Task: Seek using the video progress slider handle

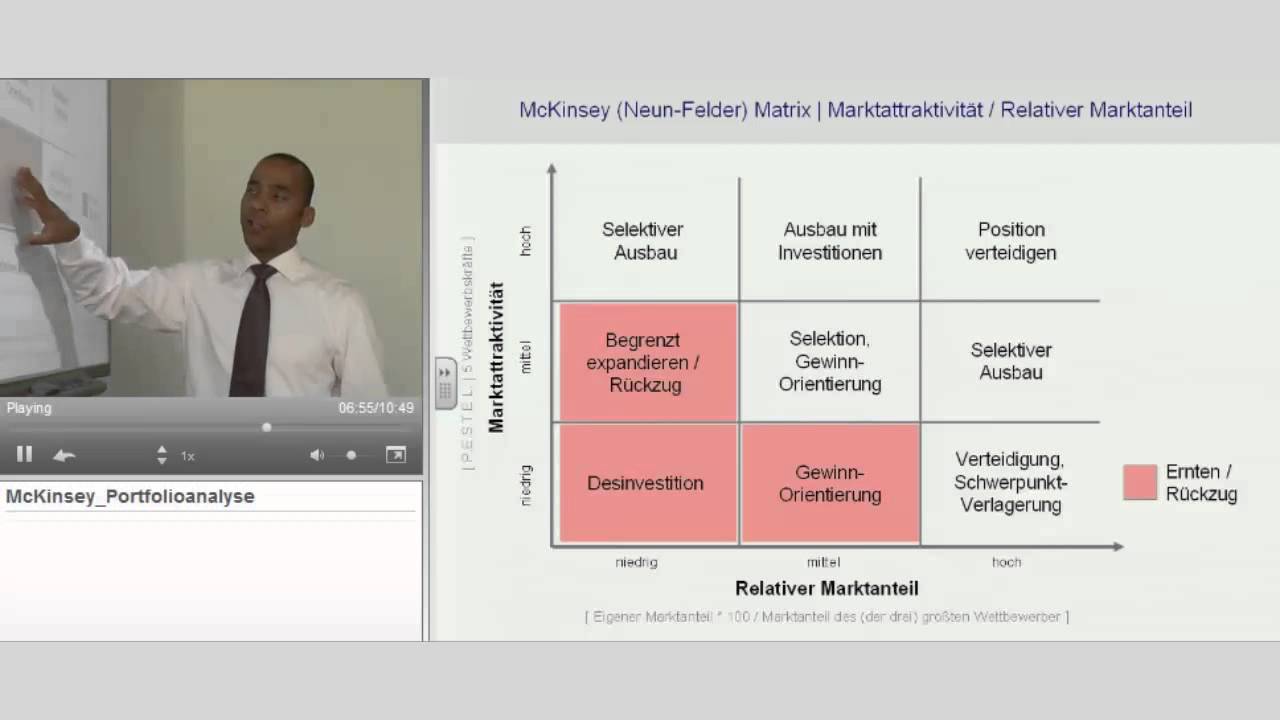Action: [267, 427]
